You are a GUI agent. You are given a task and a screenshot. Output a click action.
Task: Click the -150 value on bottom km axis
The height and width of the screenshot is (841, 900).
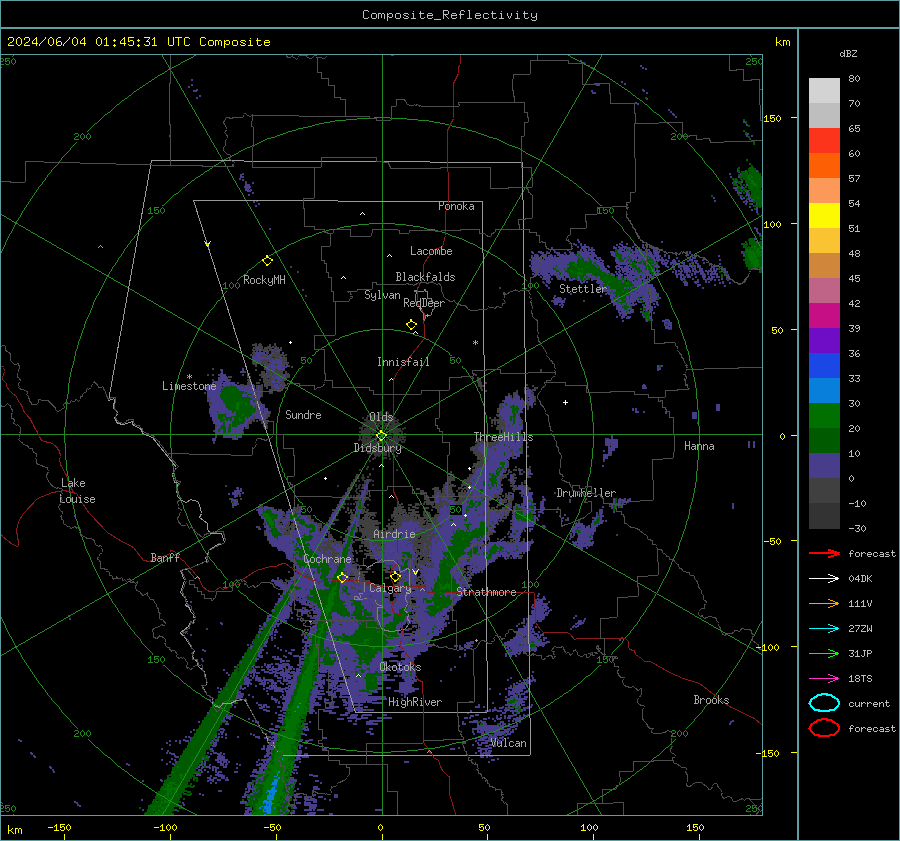(59, 827)
